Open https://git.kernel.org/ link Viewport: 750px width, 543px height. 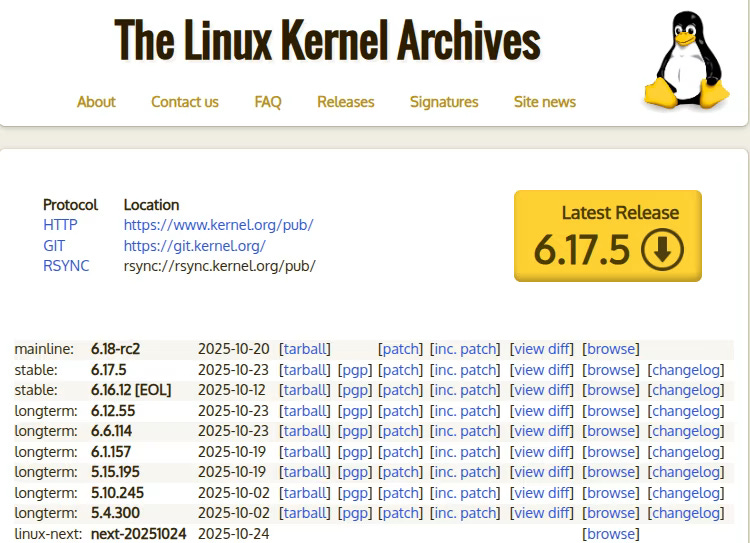tap(195, 246)
